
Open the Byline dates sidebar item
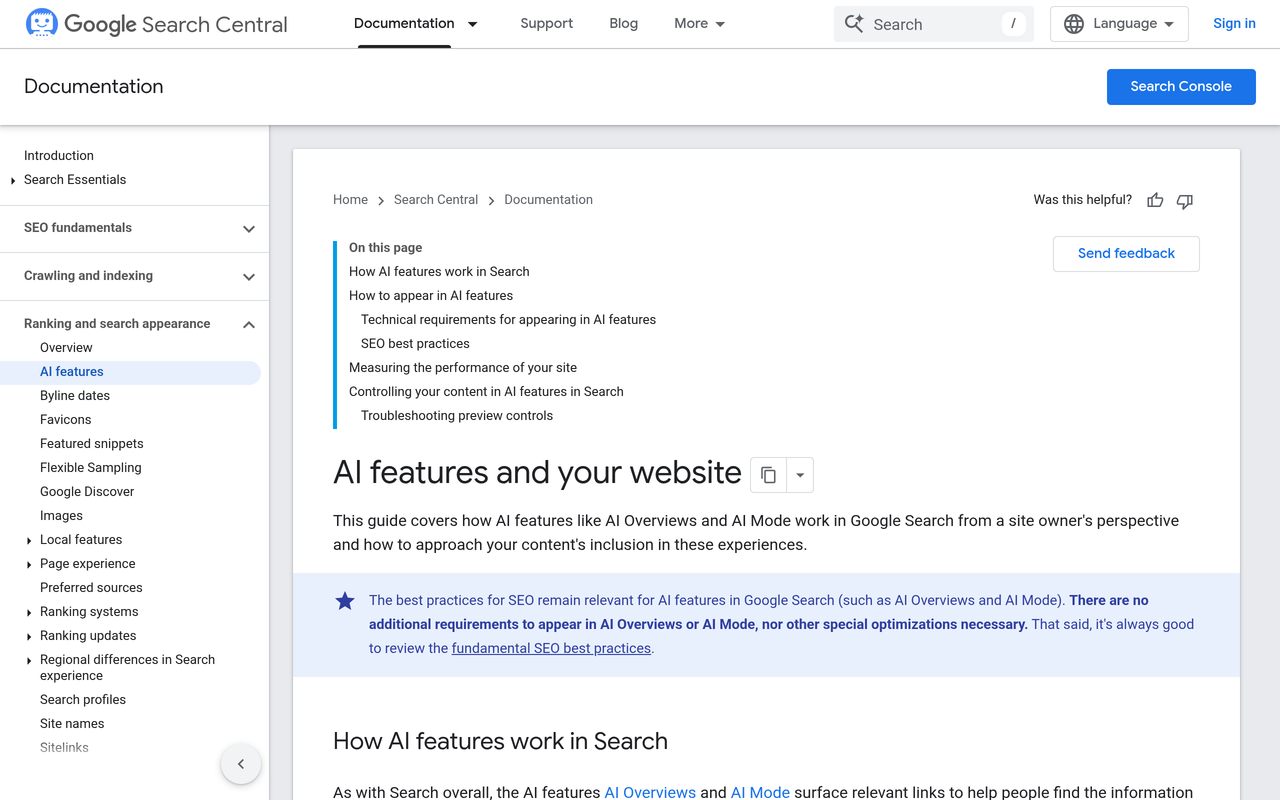click(75, 396)
